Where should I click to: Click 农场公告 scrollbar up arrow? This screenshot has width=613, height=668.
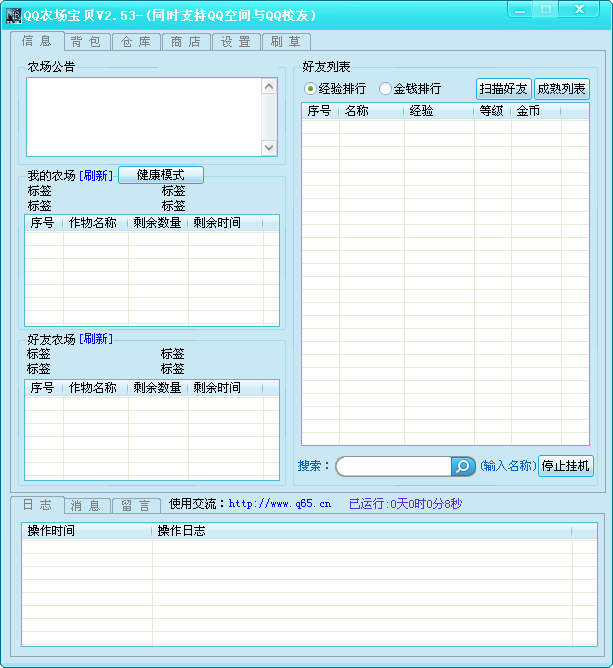(x=269, y=86)
